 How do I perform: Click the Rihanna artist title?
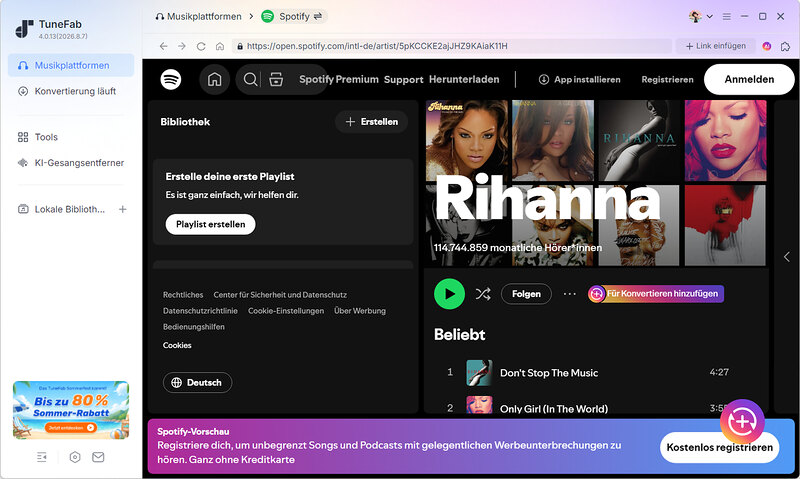547,199
